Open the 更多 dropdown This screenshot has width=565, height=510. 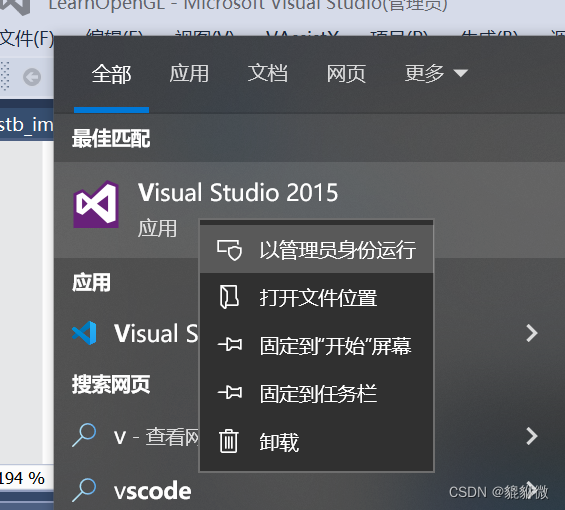[436, 73]
